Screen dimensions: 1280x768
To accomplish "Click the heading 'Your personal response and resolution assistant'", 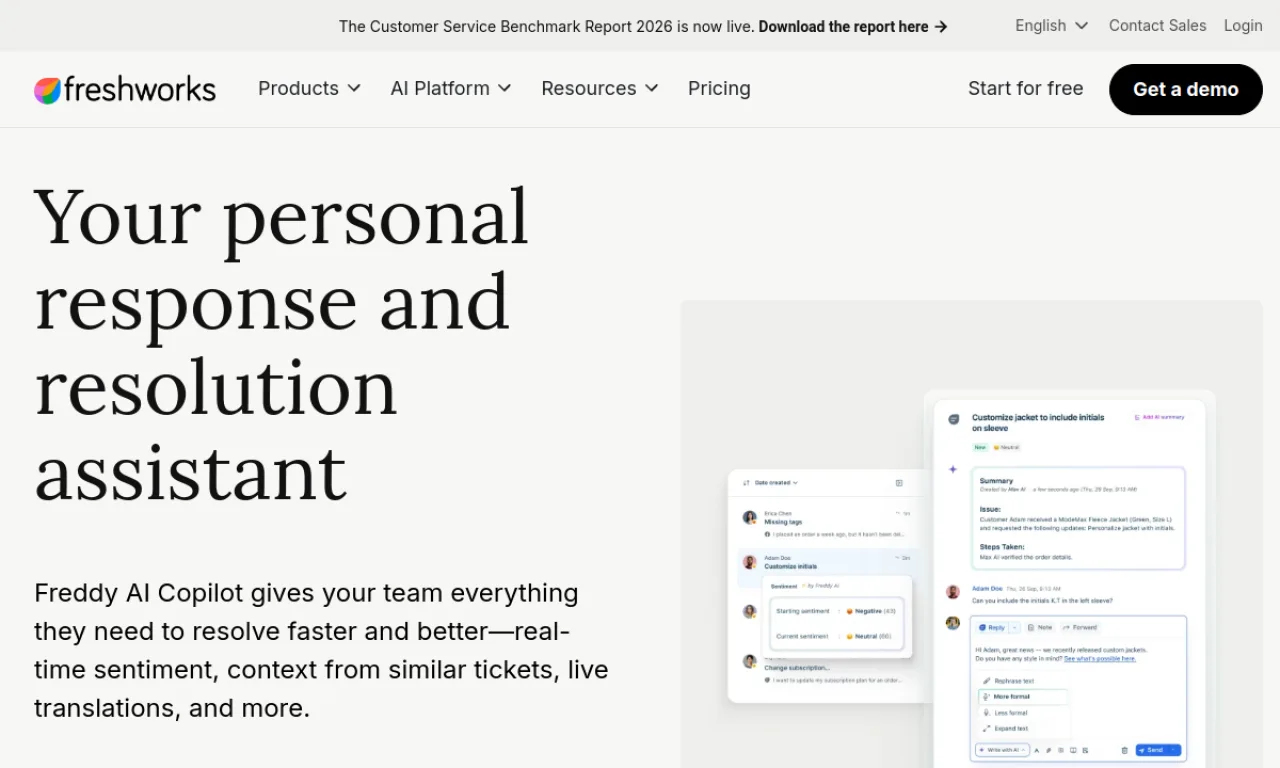I will pyautogui.click(x=282, y=344).
